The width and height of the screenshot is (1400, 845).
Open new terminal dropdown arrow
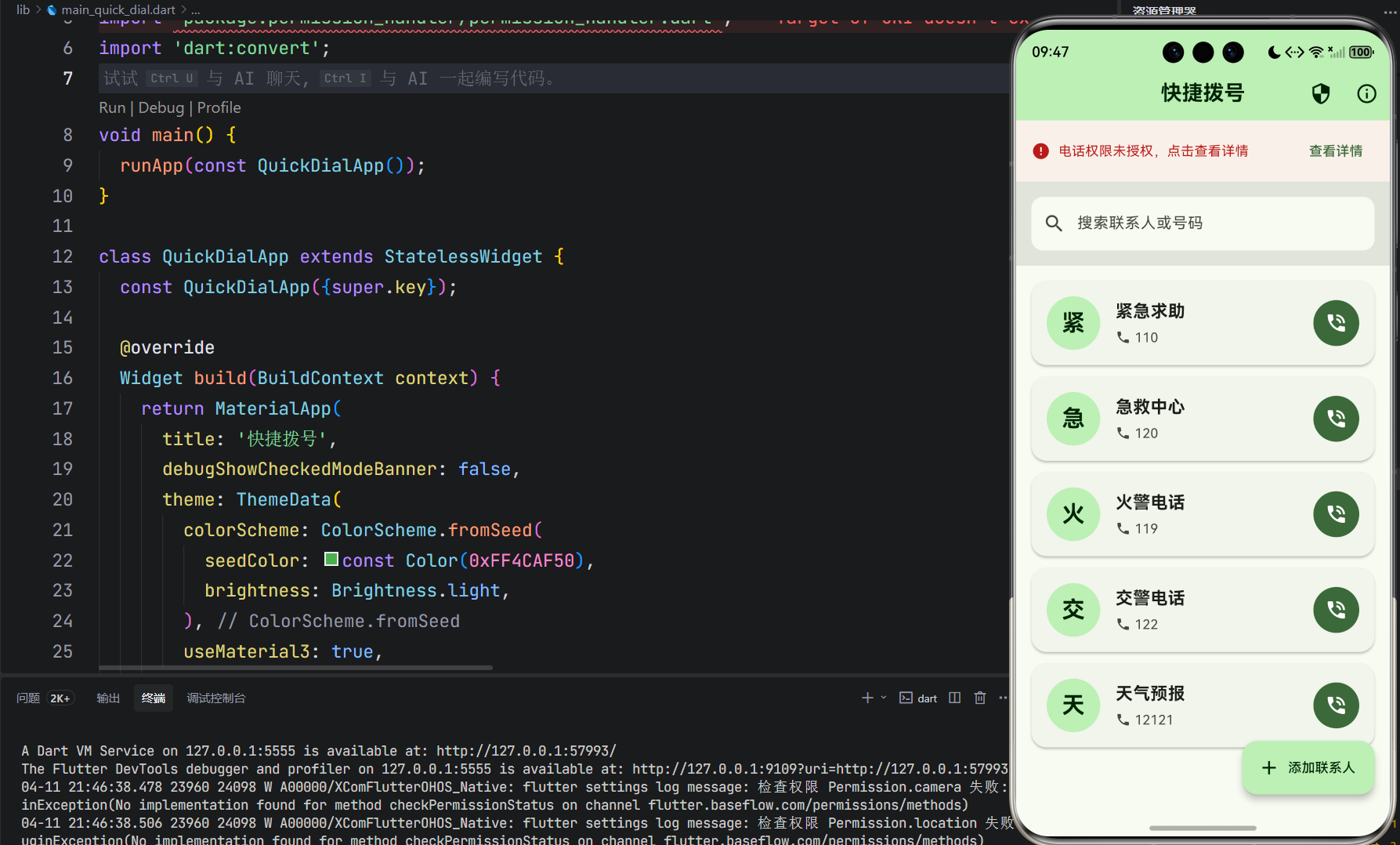pyautogui.click(x=884, y=698)
